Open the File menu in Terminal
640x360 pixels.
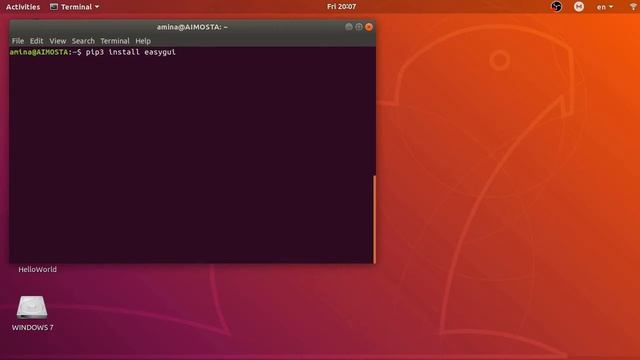(x=18, y=41)
